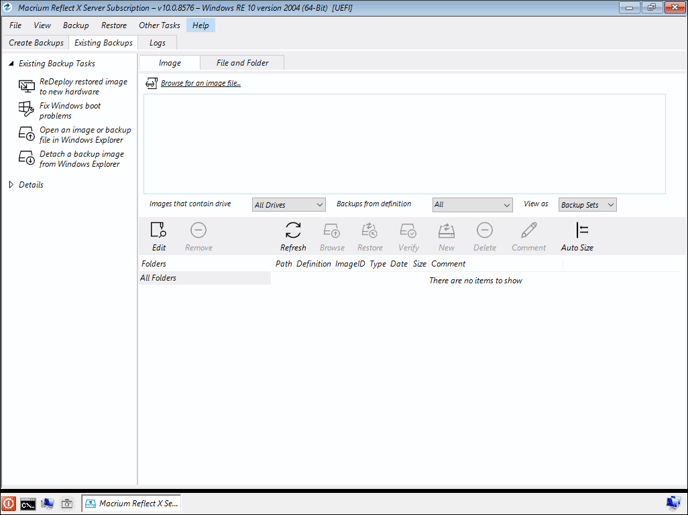Click the Path column header
Image resolution: width=688 pixels, height=515 pixels.
[283, 264]
